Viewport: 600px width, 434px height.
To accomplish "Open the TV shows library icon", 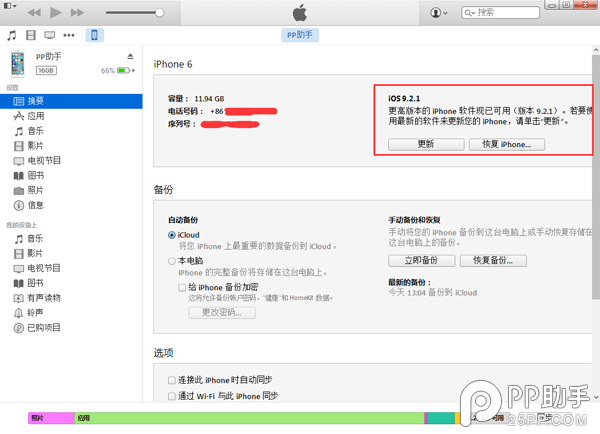I will pos(49,36).
